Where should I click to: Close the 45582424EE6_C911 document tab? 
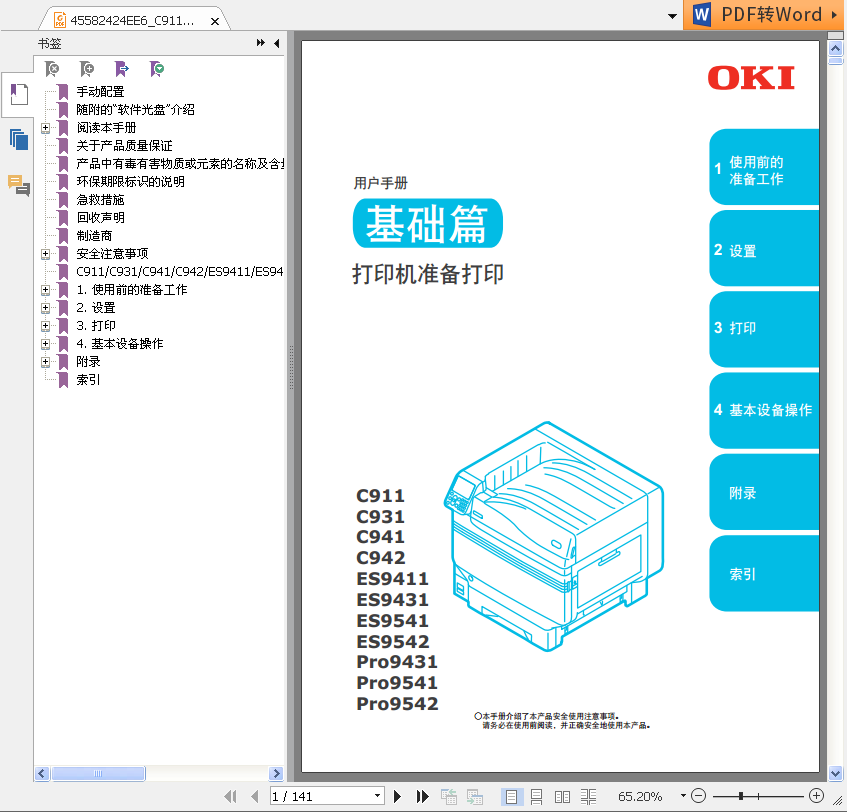pyautogui.click(x=214, y=21)
